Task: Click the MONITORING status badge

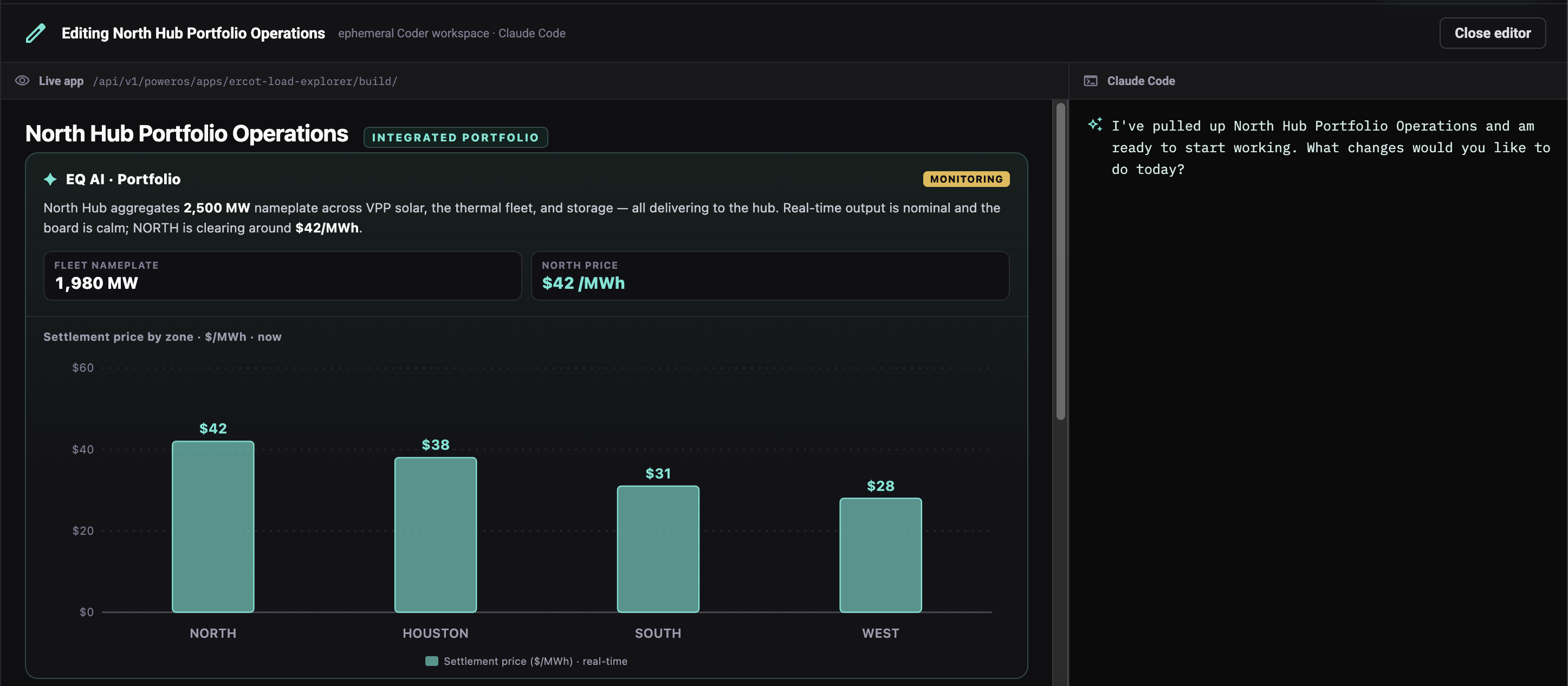Action: (x=966, y=179)
